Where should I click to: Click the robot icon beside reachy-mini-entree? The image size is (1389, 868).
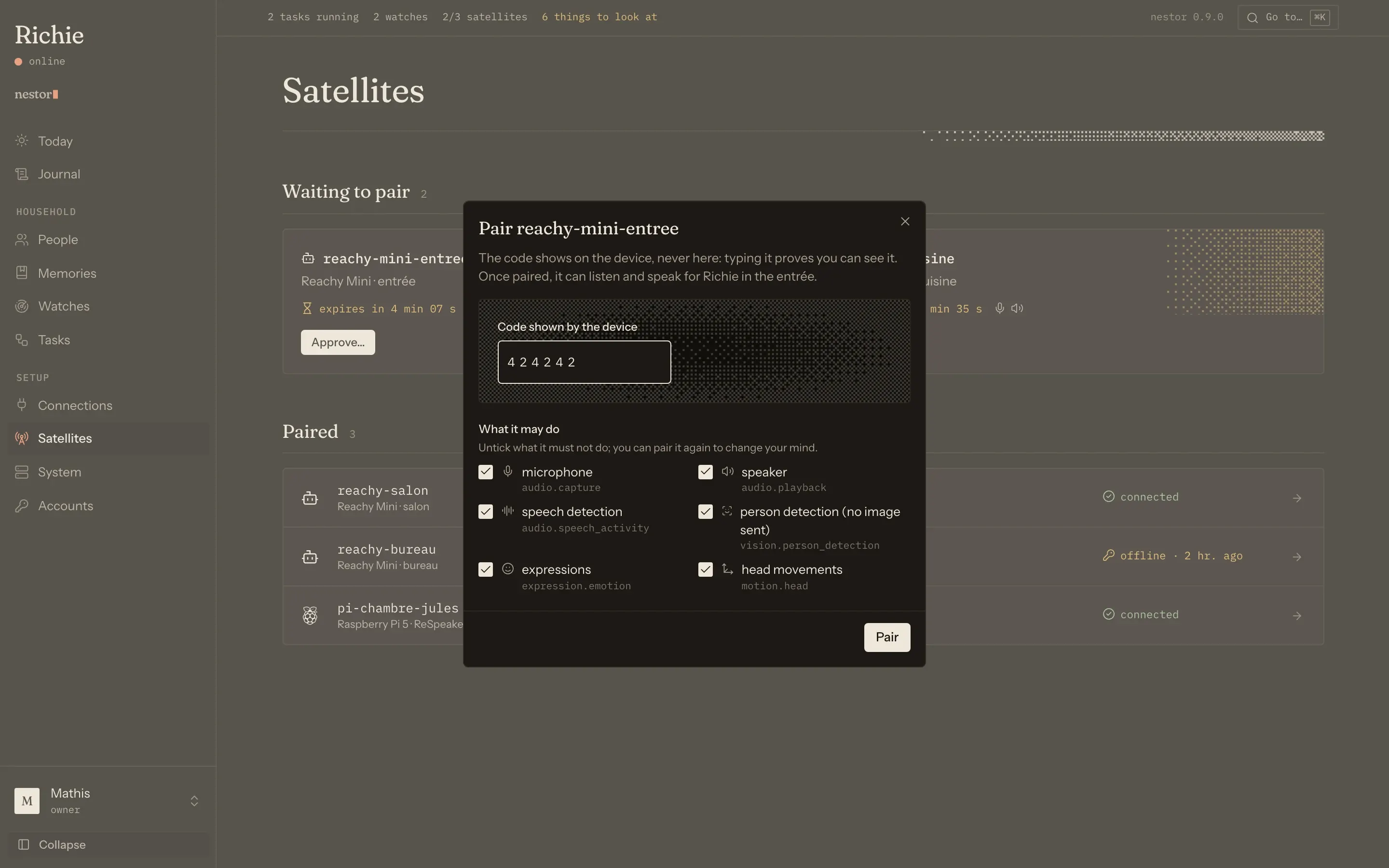click(x=308, y=258)
